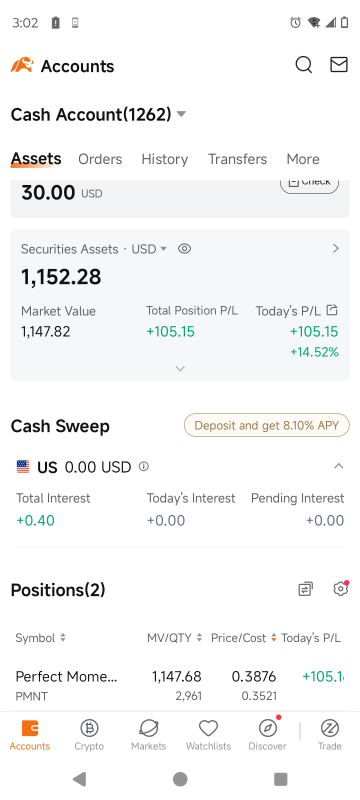360x800 pixels.
Task: Open the messages envelope icon
Action: 339,65
